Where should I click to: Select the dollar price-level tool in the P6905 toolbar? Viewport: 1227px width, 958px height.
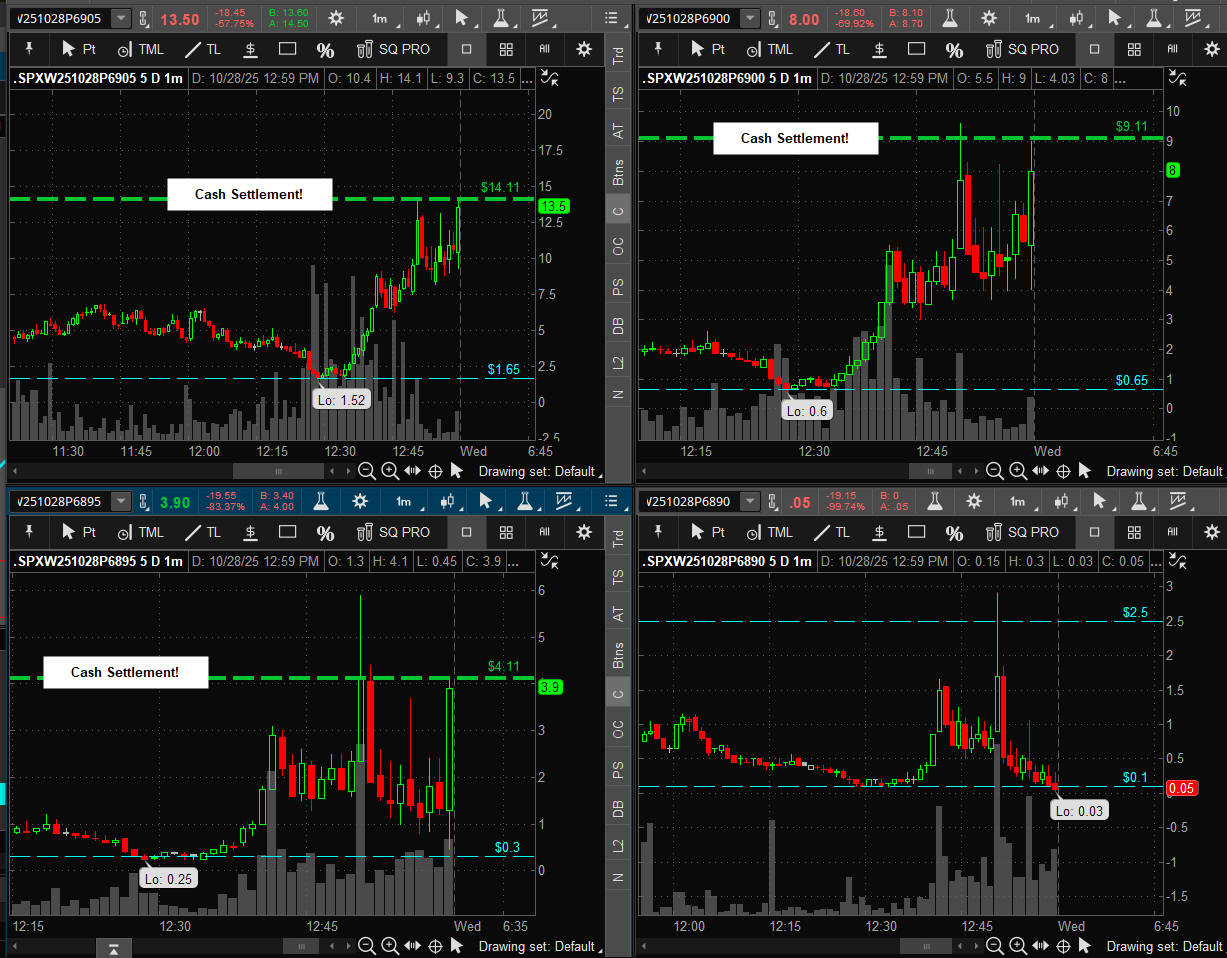(x=250, y=49)
